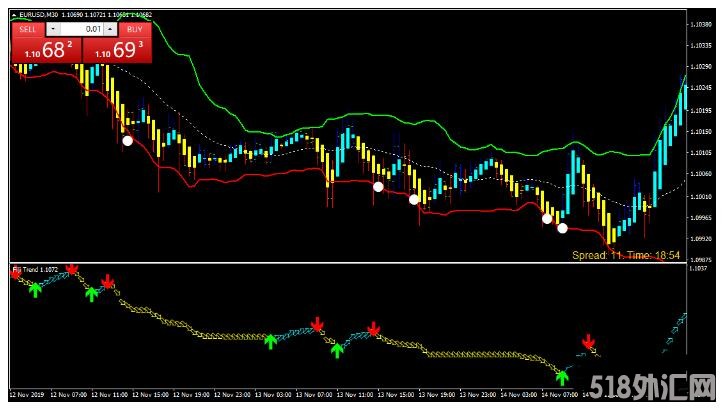
Task: Click the Spread and Time status text
Action: tap(625, 256)
